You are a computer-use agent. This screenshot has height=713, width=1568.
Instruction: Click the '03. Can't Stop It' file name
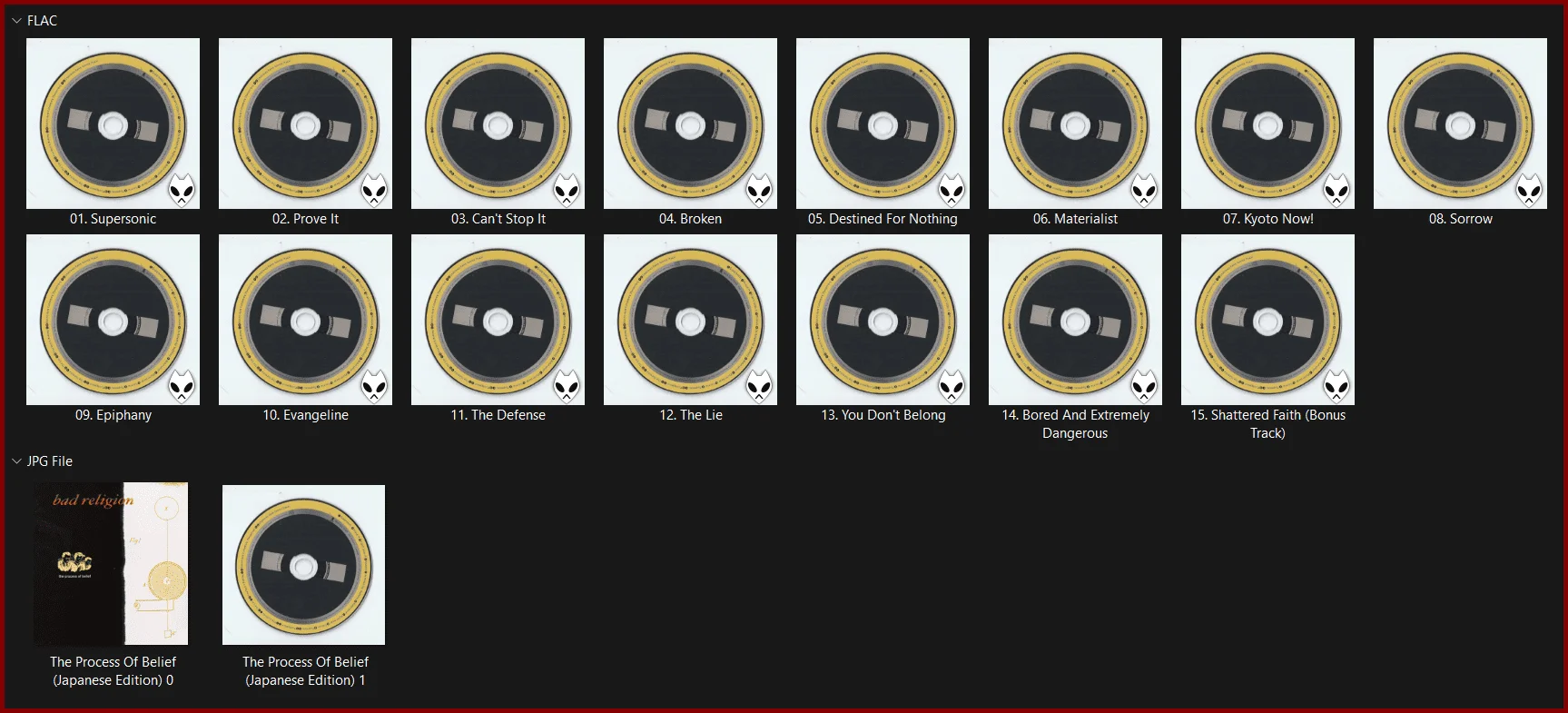point(498,219)
